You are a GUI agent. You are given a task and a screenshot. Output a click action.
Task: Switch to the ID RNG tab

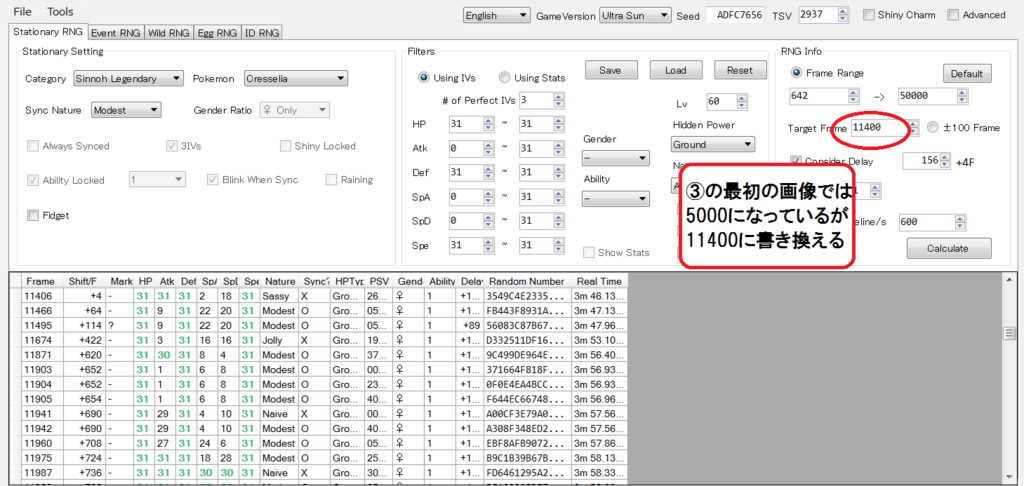(x=262, y=33)
